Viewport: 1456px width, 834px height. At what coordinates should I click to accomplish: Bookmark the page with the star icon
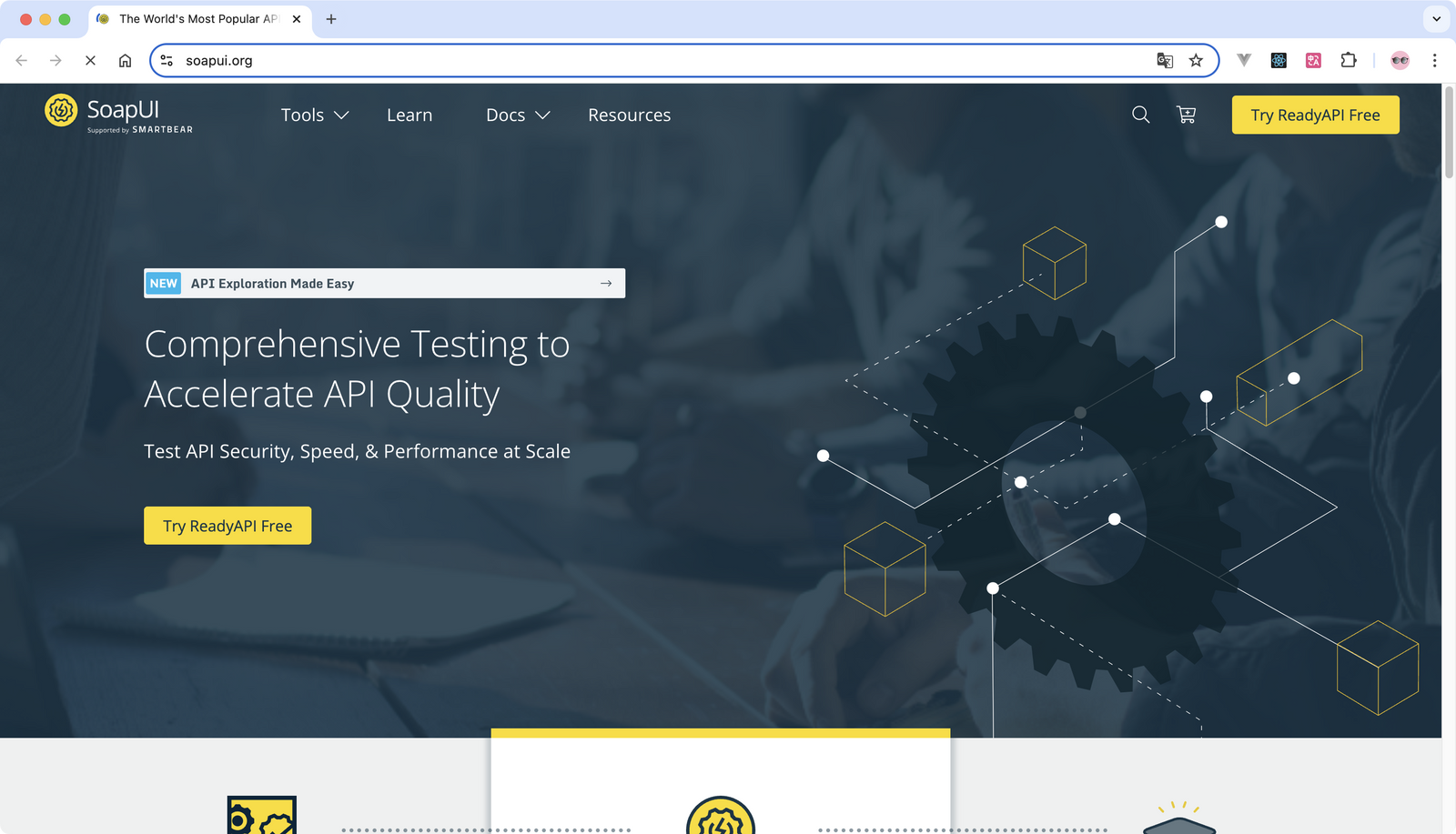(1196, 60)
